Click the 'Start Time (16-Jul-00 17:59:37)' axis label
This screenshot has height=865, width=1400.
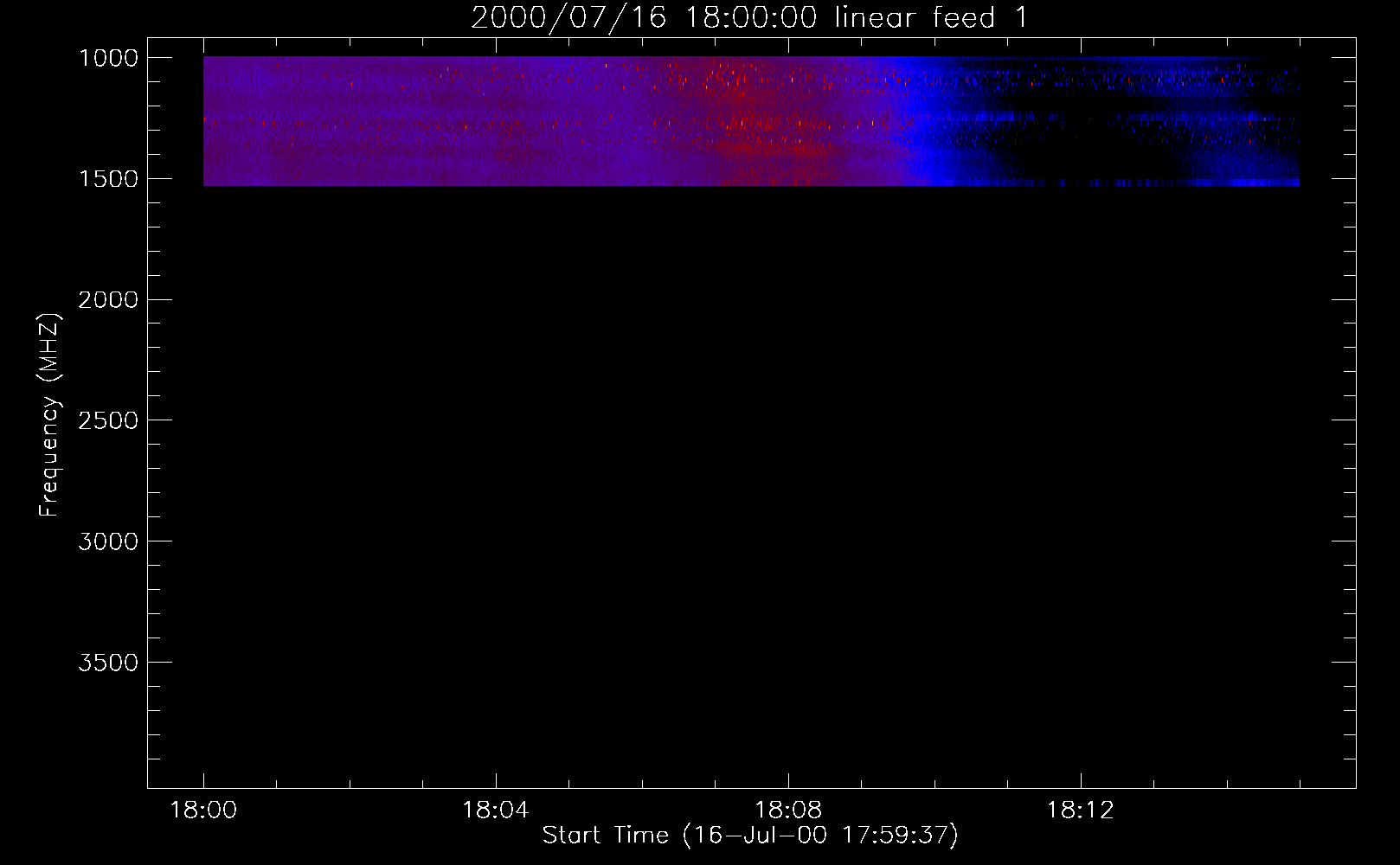point(750,836)
